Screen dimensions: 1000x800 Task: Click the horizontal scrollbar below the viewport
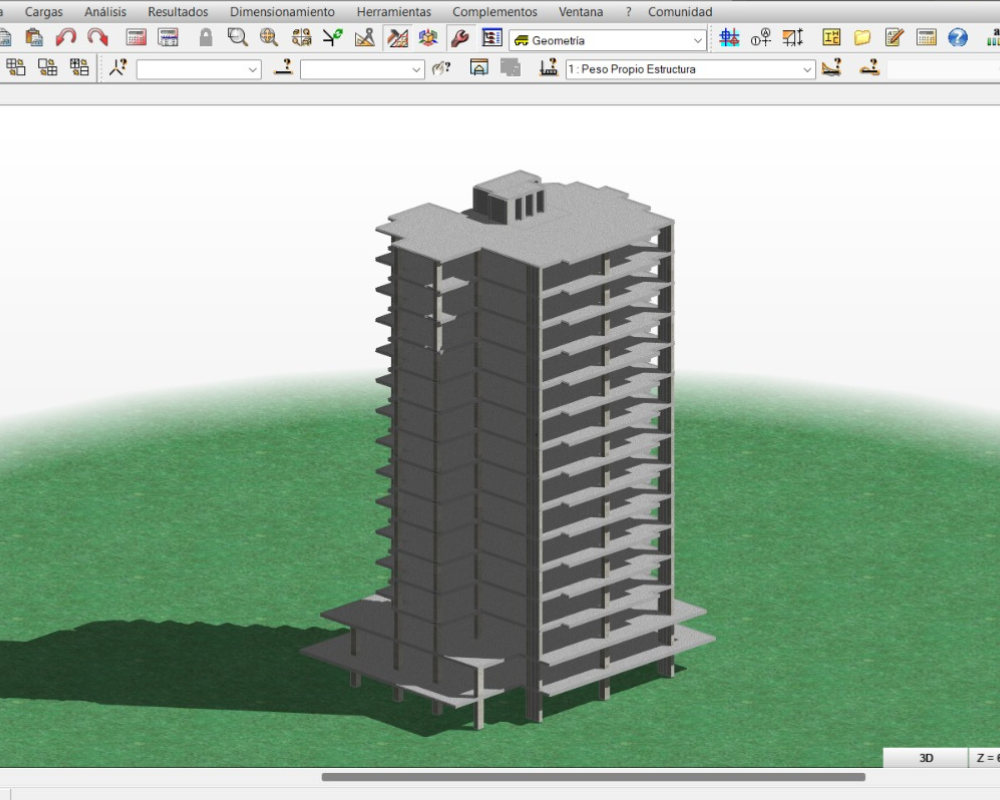coord(593,777)
